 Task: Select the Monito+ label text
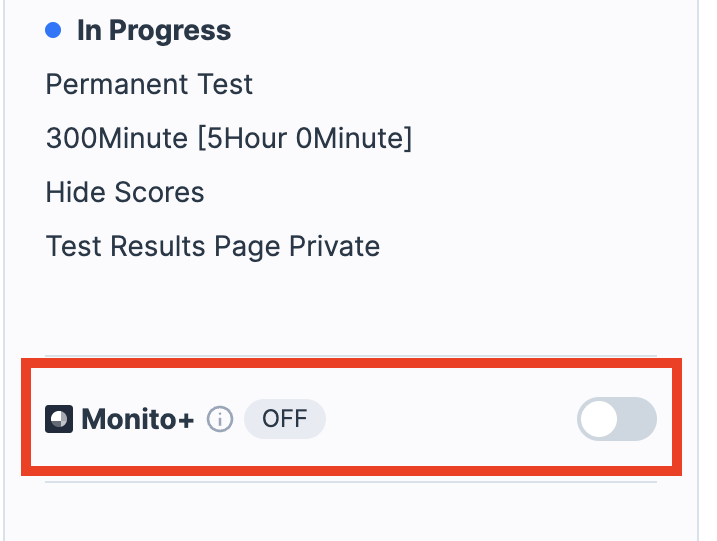[x=138, y=419]
